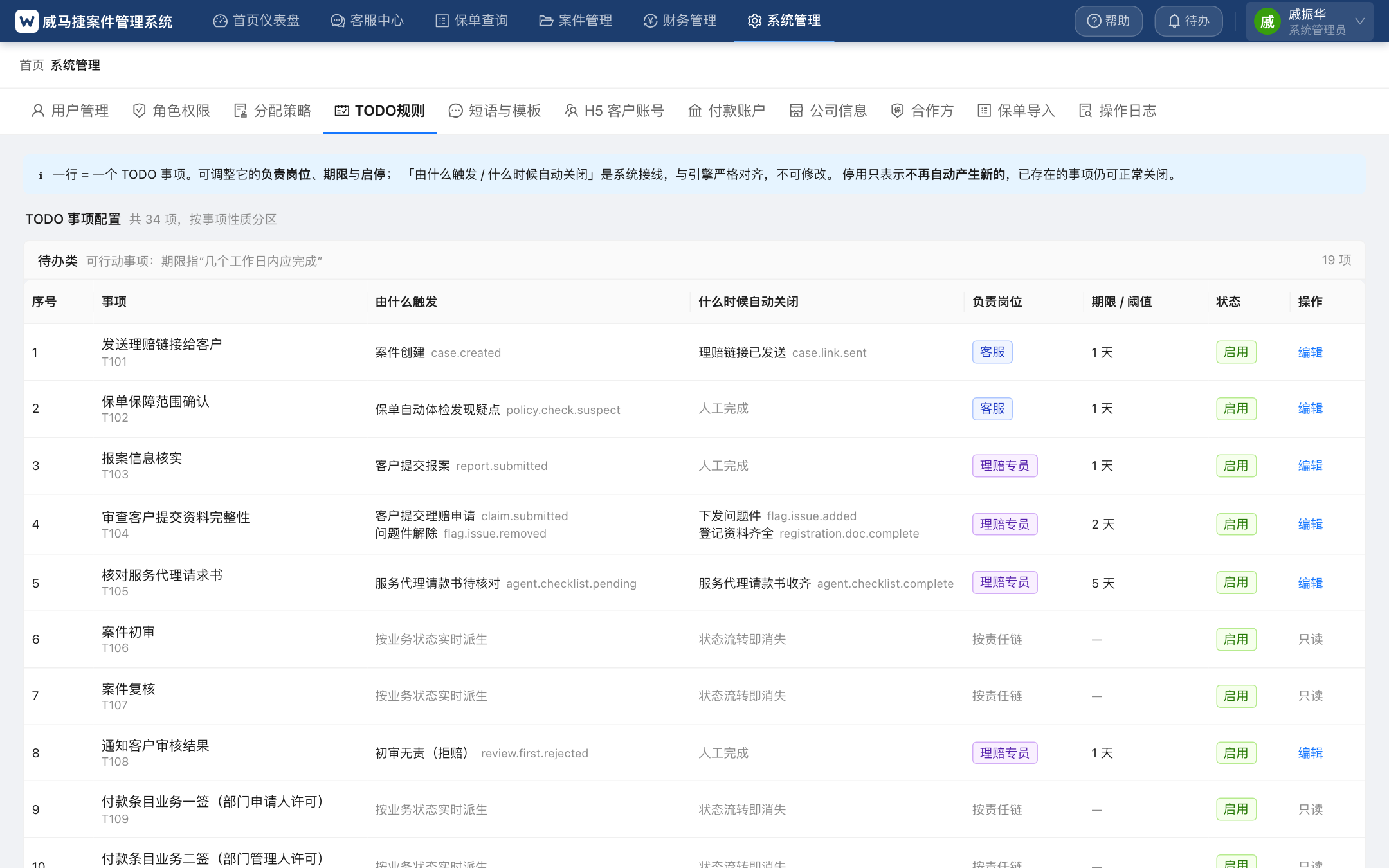Edit the 核对服务代理请求书 row

1310,583
